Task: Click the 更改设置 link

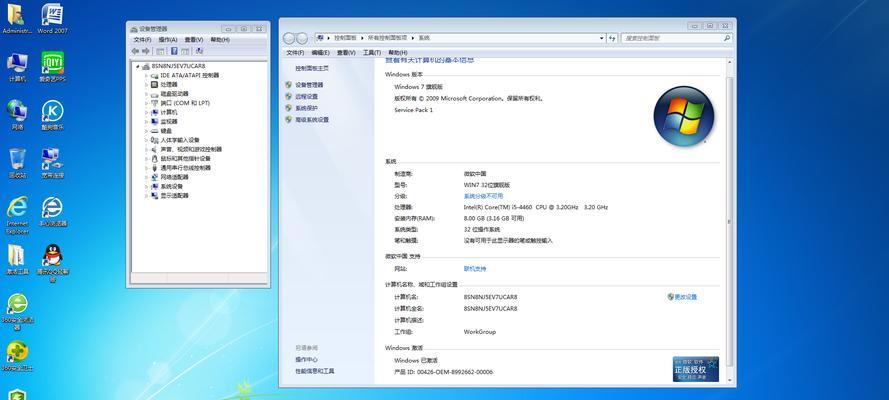Action: 685,297
